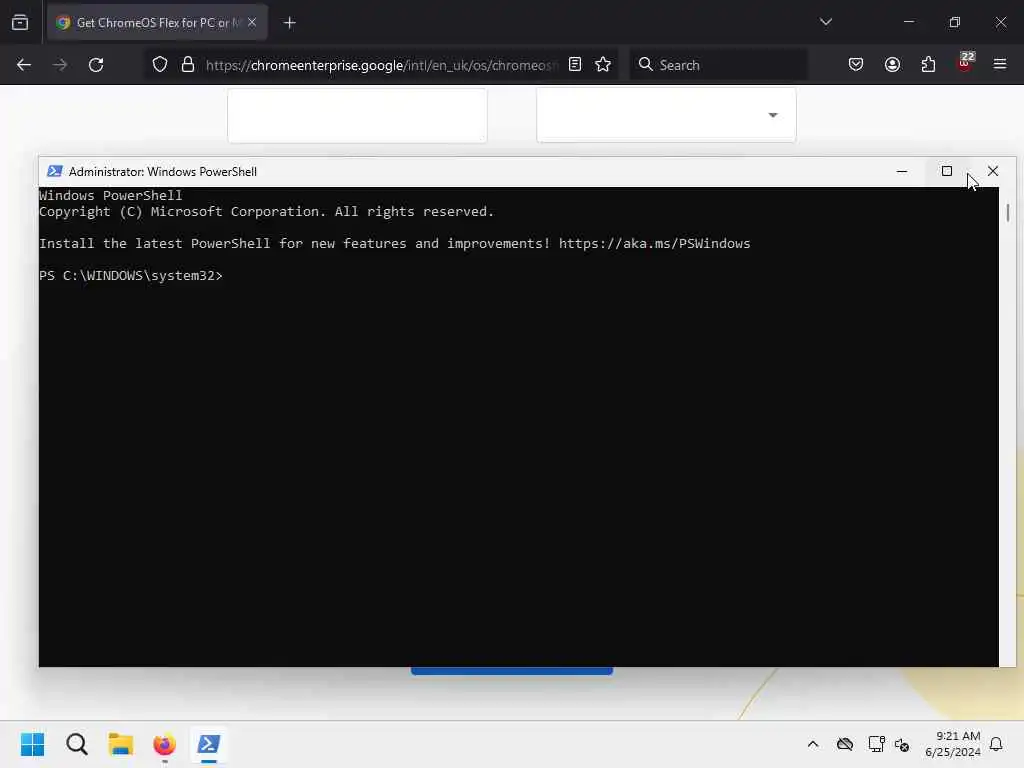Close the PowerShell window
This screenshot has height=768, width=1024.
993,171
